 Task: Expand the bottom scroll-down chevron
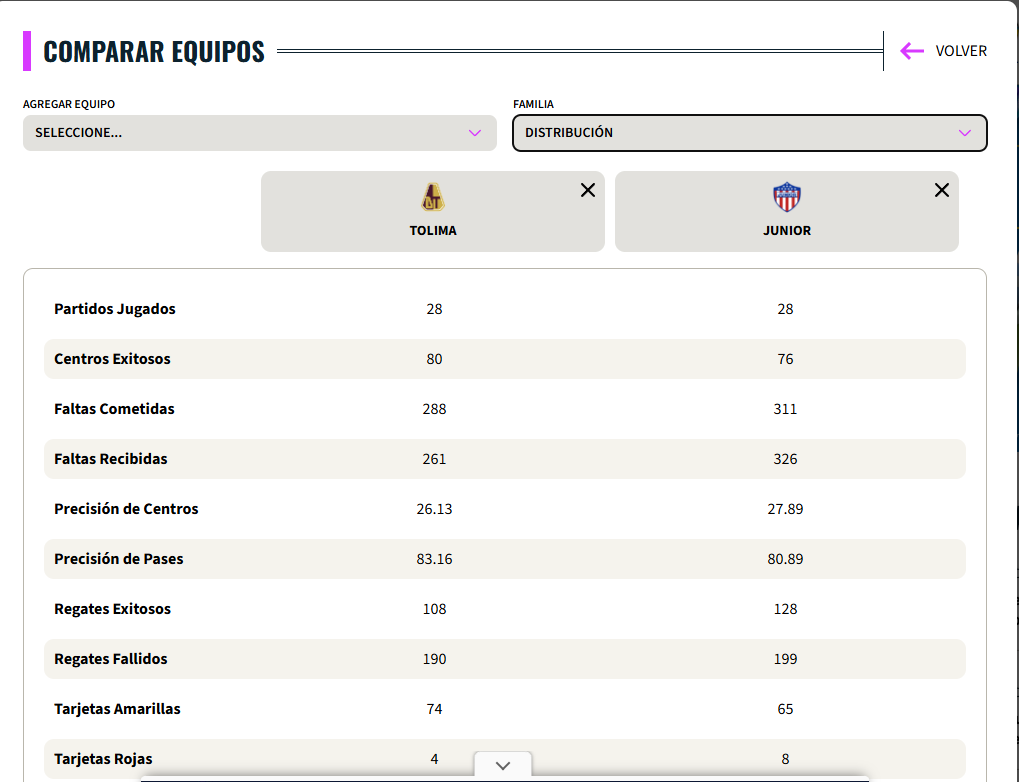click(x=503, y=765)
